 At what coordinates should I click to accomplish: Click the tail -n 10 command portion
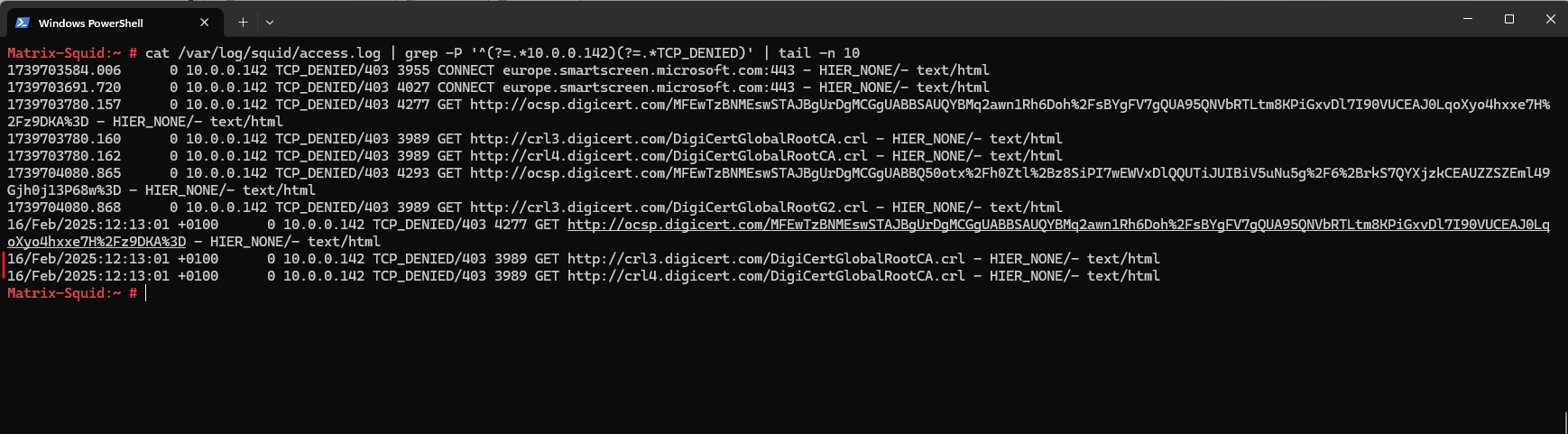point(819,53)
